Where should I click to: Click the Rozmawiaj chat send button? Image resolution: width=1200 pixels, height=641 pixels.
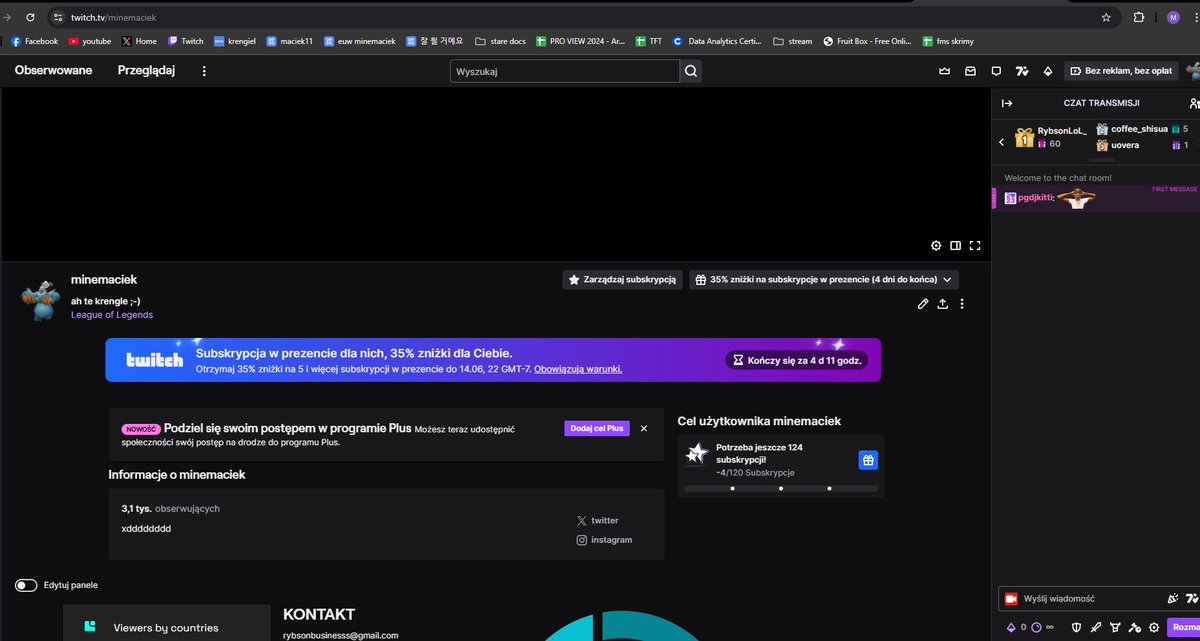(x=1185, y=627)
